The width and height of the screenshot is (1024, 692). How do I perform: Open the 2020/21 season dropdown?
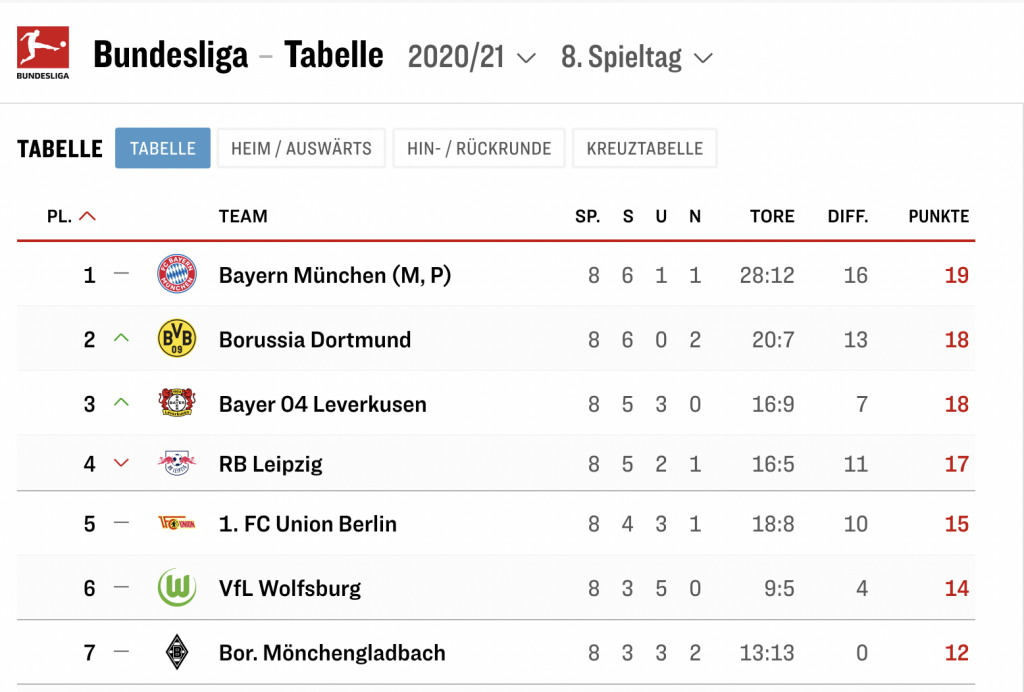tap(472, 57)
